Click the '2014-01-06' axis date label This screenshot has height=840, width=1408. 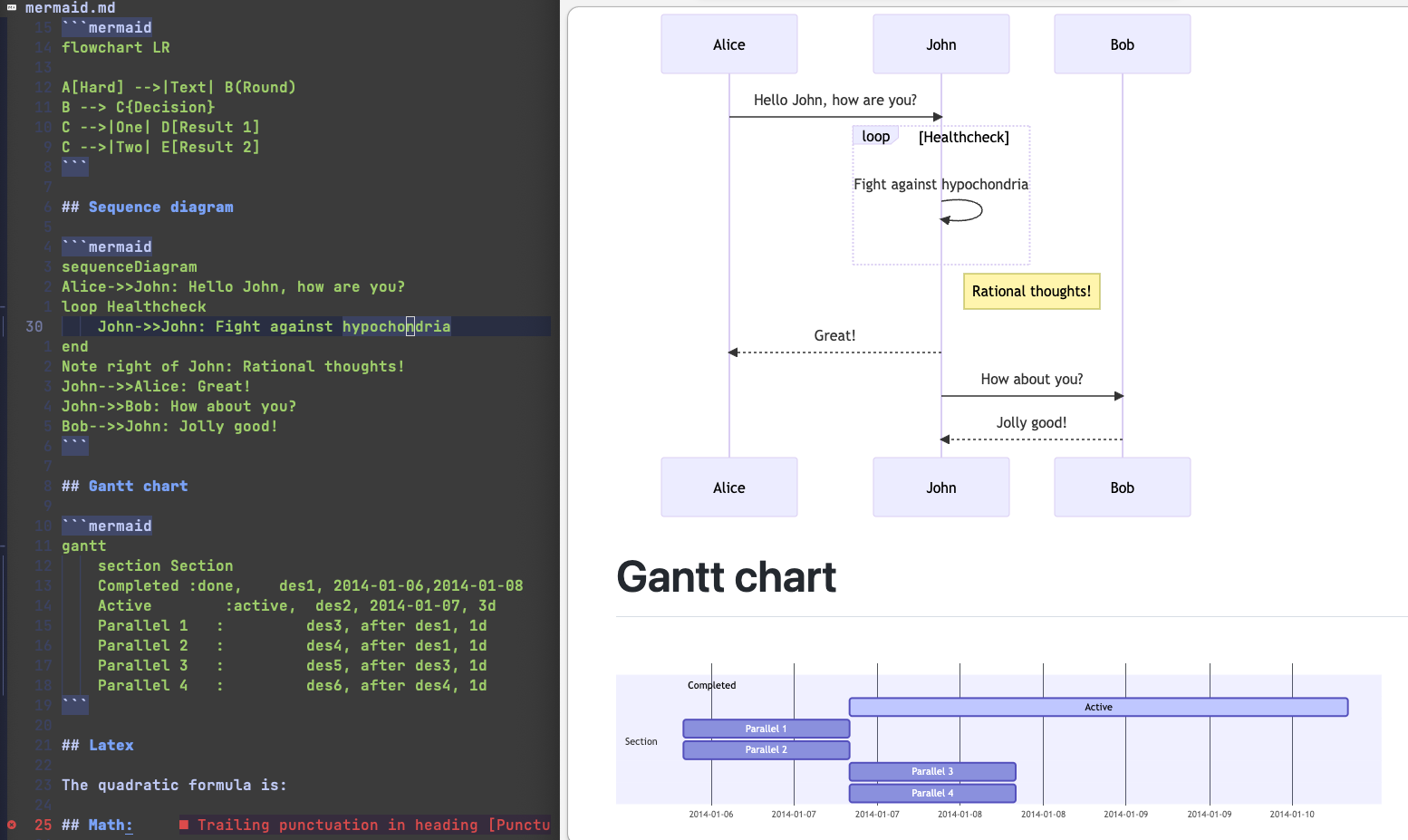[x=711, y=814]
